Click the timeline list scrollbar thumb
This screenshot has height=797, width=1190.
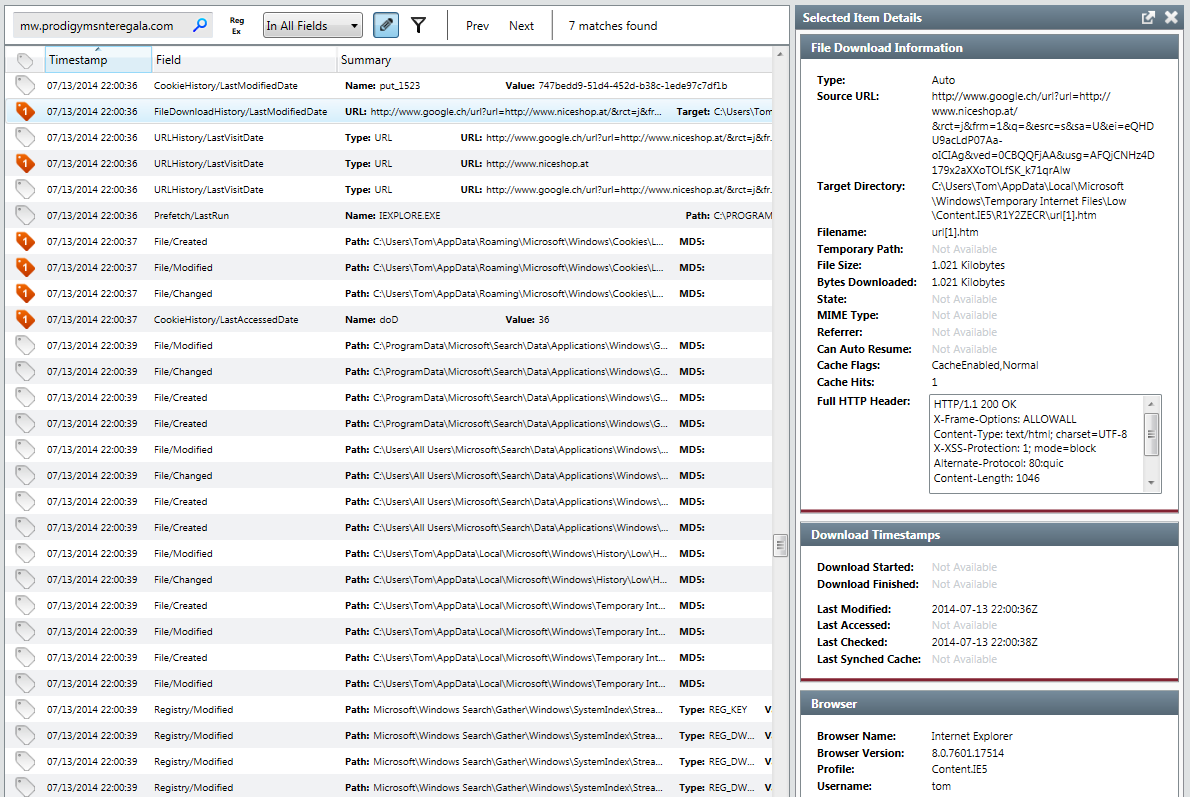[780, 545]
